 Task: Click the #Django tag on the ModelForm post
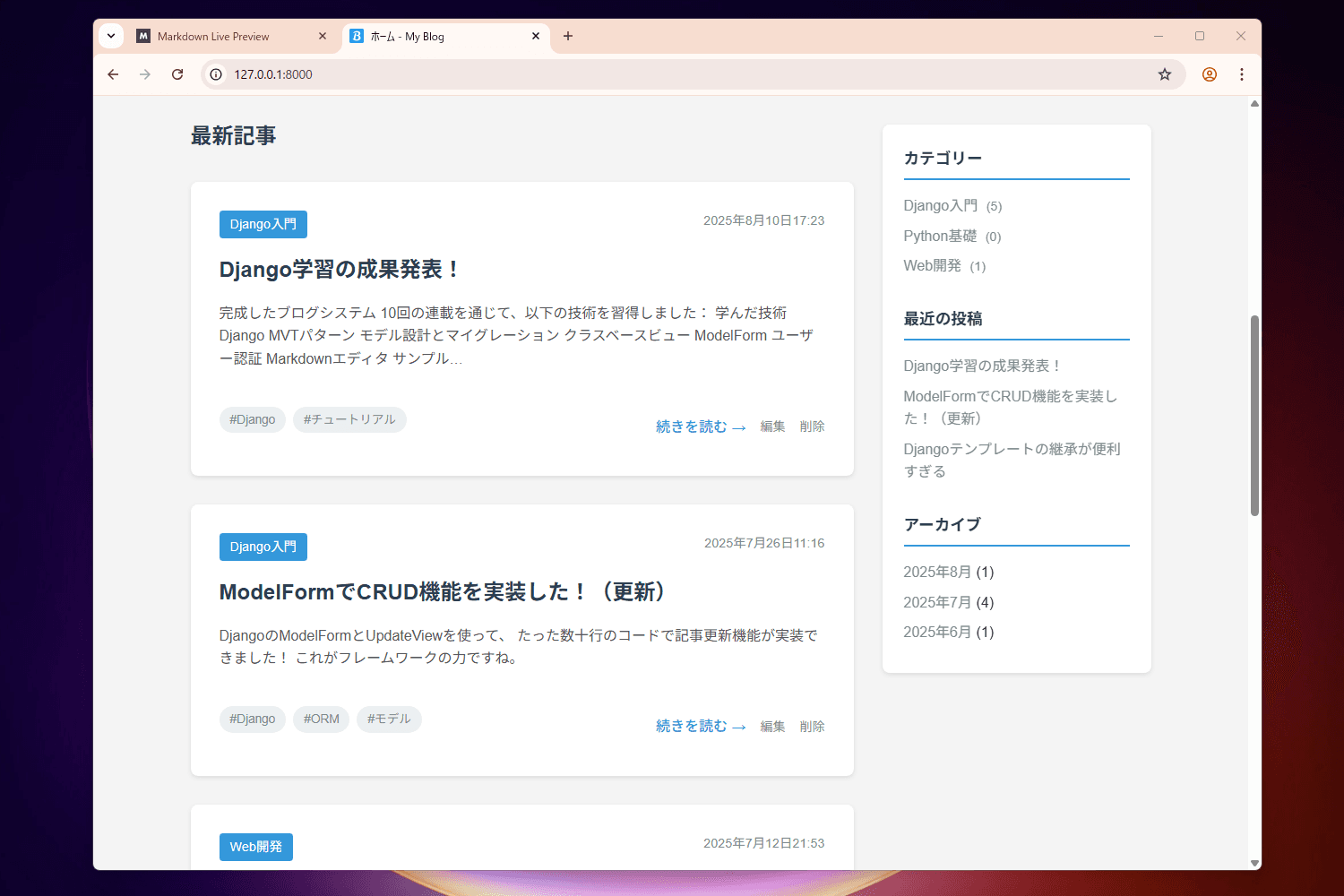(x=253, y=719)
